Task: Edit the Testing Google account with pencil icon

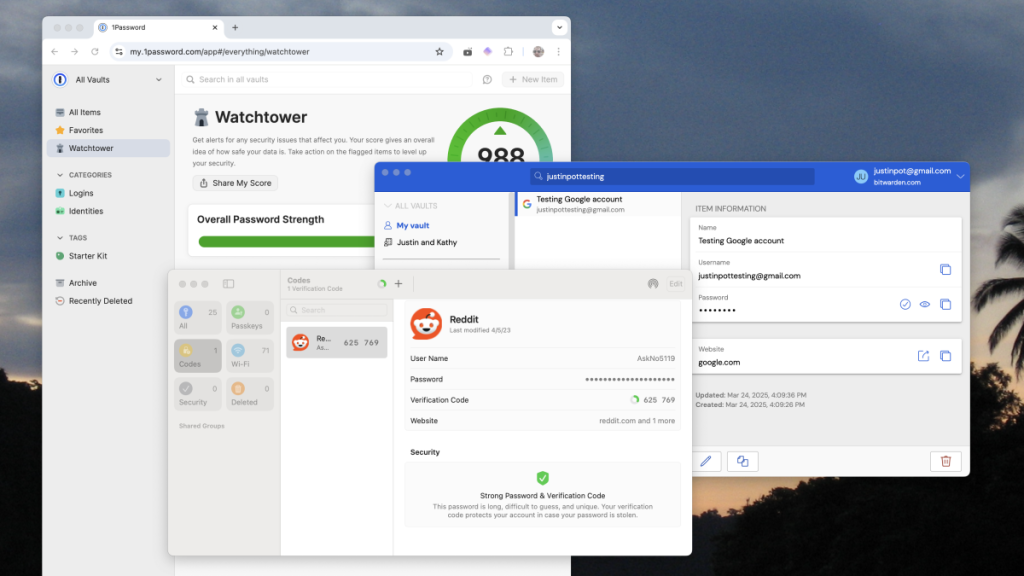Action: (x=705, y=461)
